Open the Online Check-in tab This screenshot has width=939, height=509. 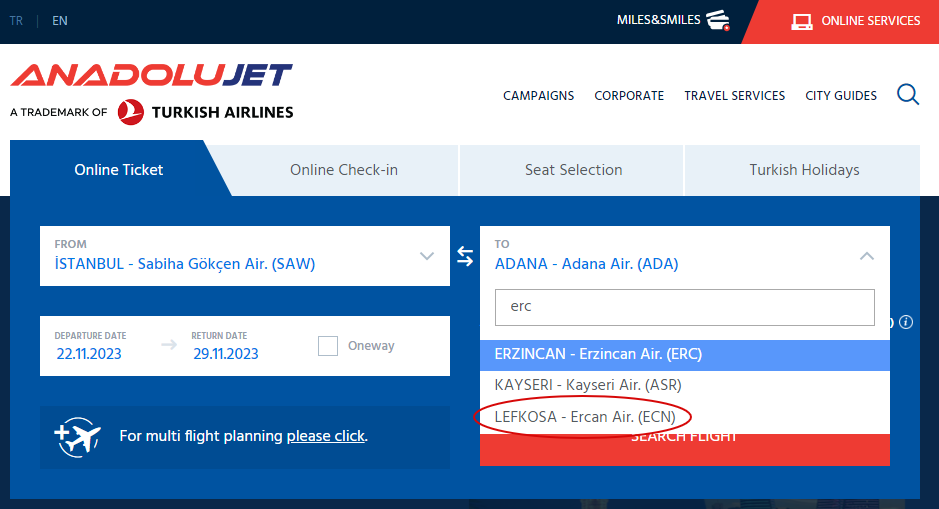[x=344, y=170]
